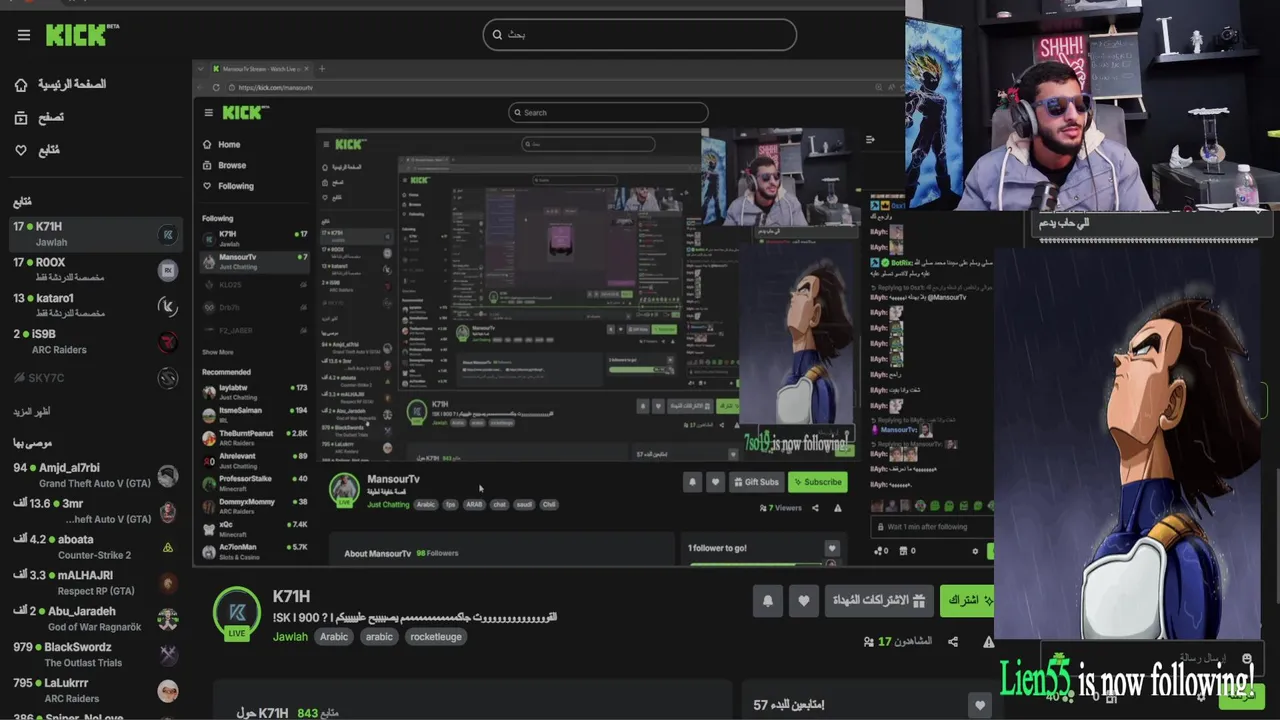
Task: Toggle K71H follow heart button
Action: click(x=804, y=601)
